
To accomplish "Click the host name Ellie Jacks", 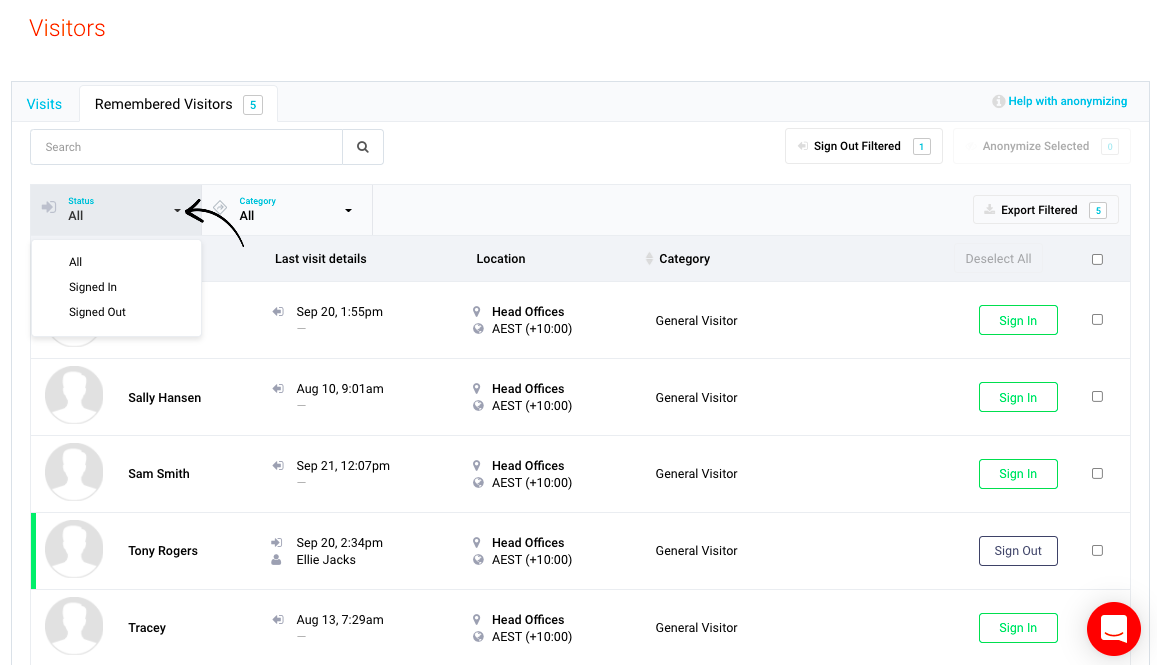I will [x=326, y=559].
